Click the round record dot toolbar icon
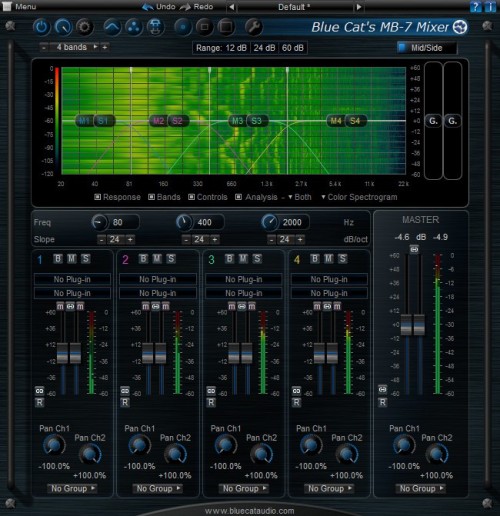 point(183,27)
